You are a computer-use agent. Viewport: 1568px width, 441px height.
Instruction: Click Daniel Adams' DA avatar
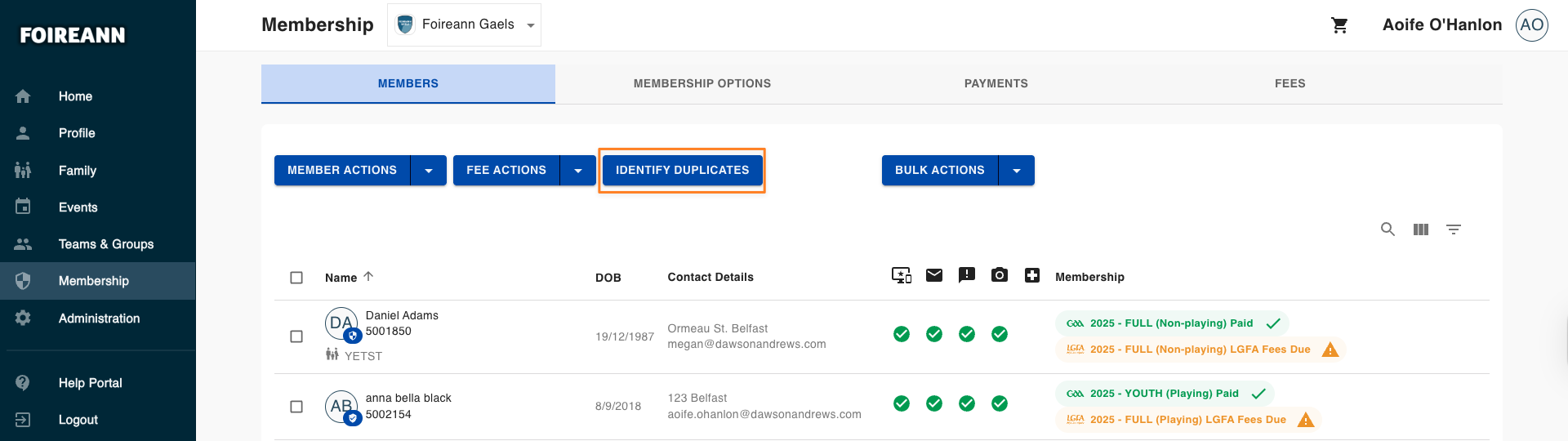tap(341, 323)
